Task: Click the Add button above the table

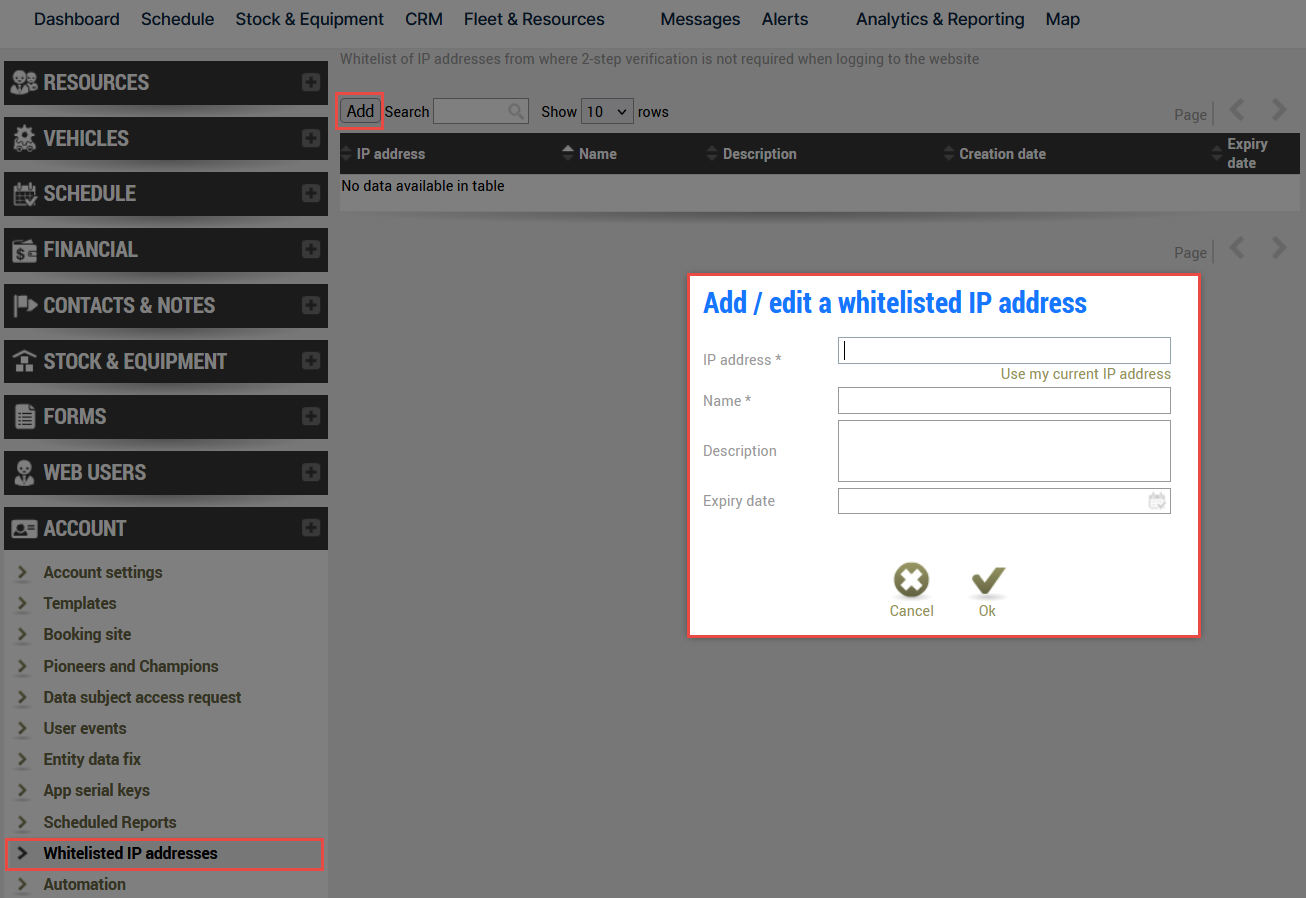Action: (x=360, y=111)
